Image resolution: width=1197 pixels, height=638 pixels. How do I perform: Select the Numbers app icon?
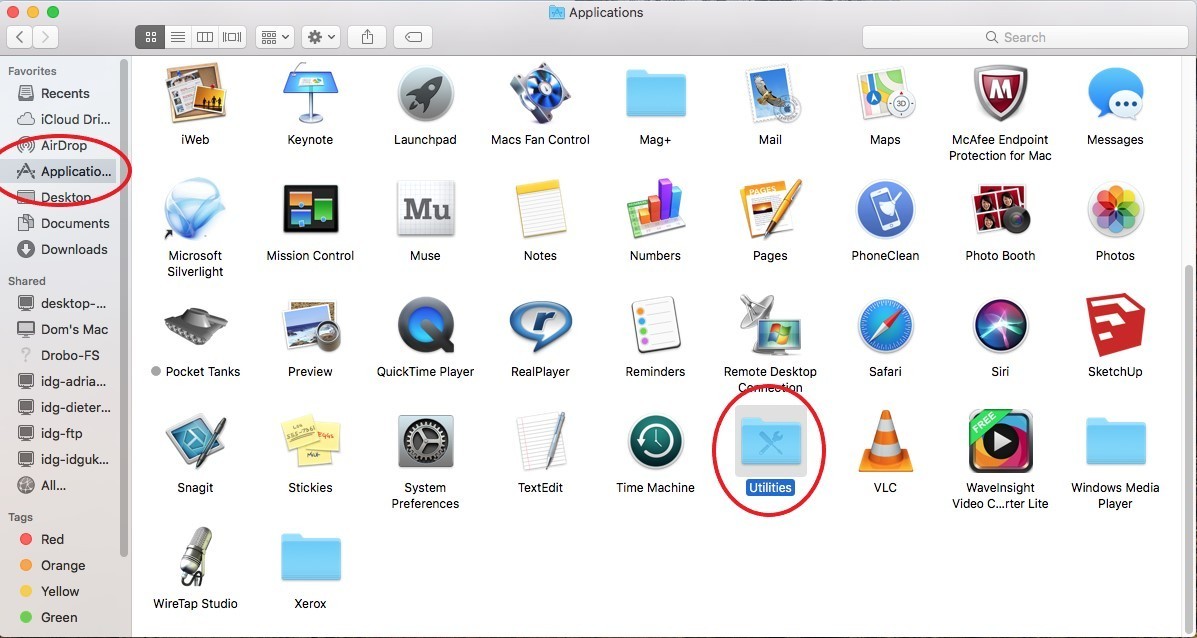(655, 208)
